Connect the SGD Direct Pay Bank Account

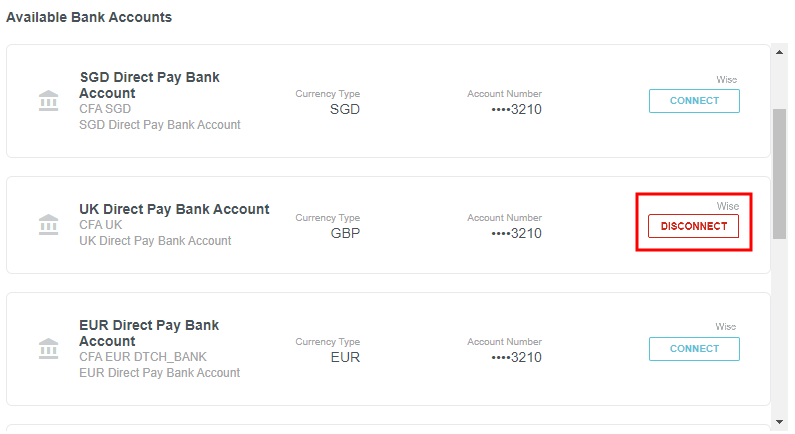point(694,101)
